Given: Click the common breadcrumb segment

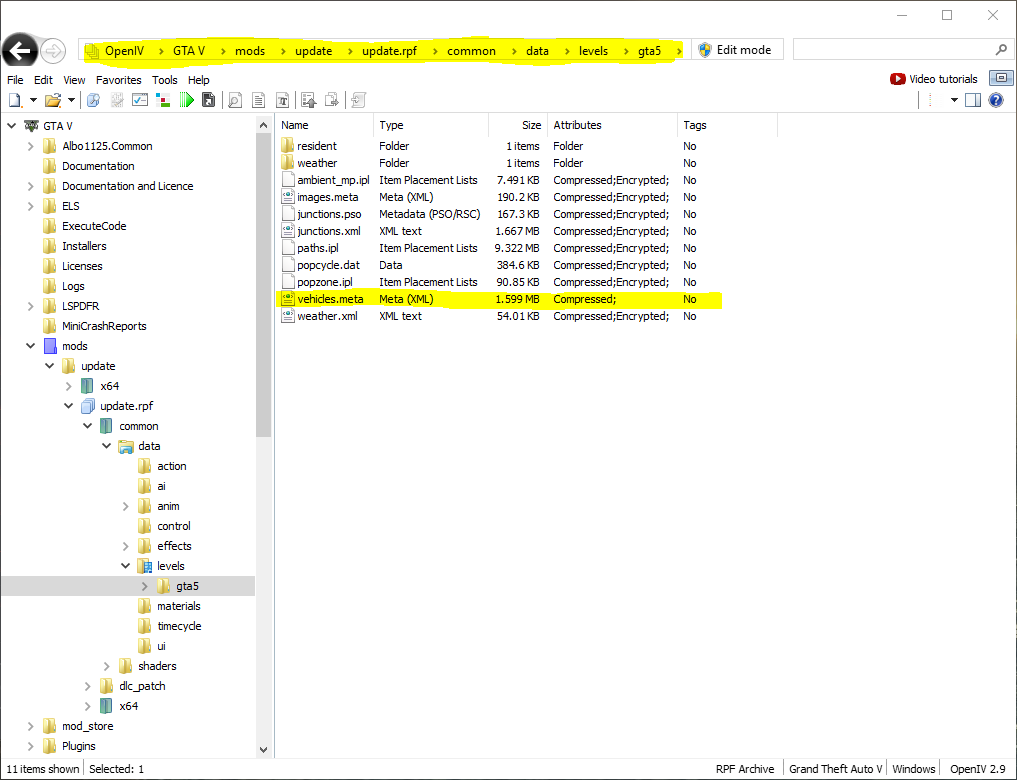Looking at the screenshot, I should point(471,51).
